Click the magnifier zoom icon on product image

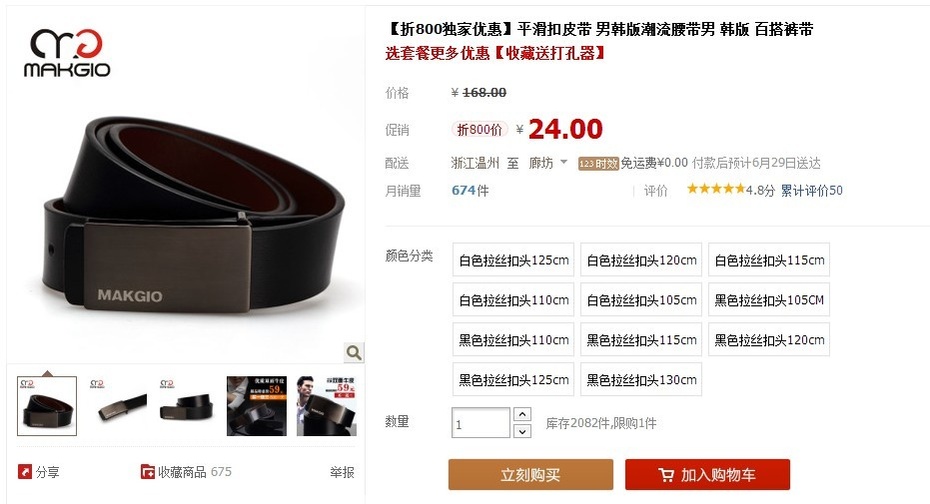[x=354, y=353]
